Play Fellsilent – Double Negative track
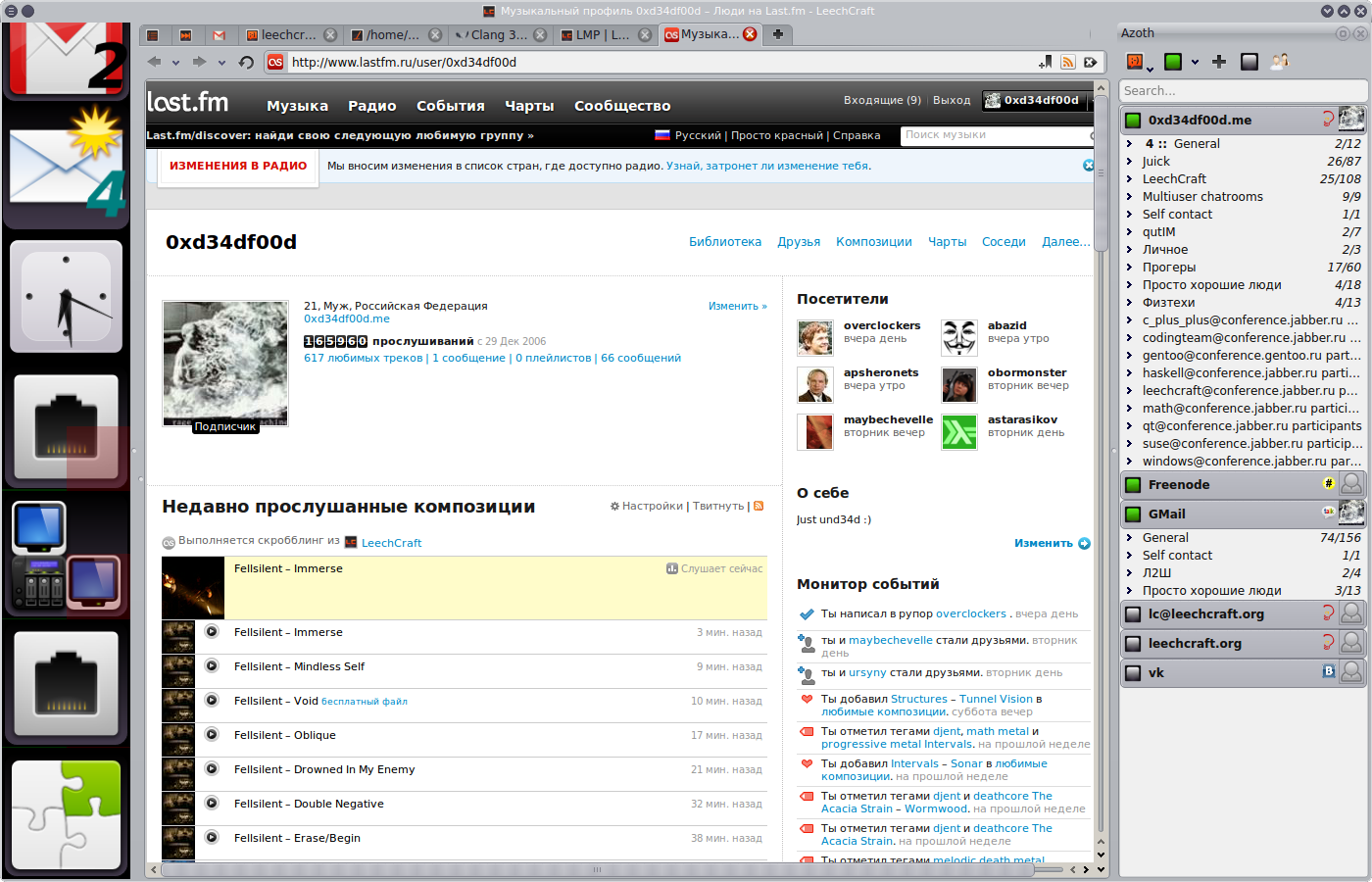 point(211,803)
